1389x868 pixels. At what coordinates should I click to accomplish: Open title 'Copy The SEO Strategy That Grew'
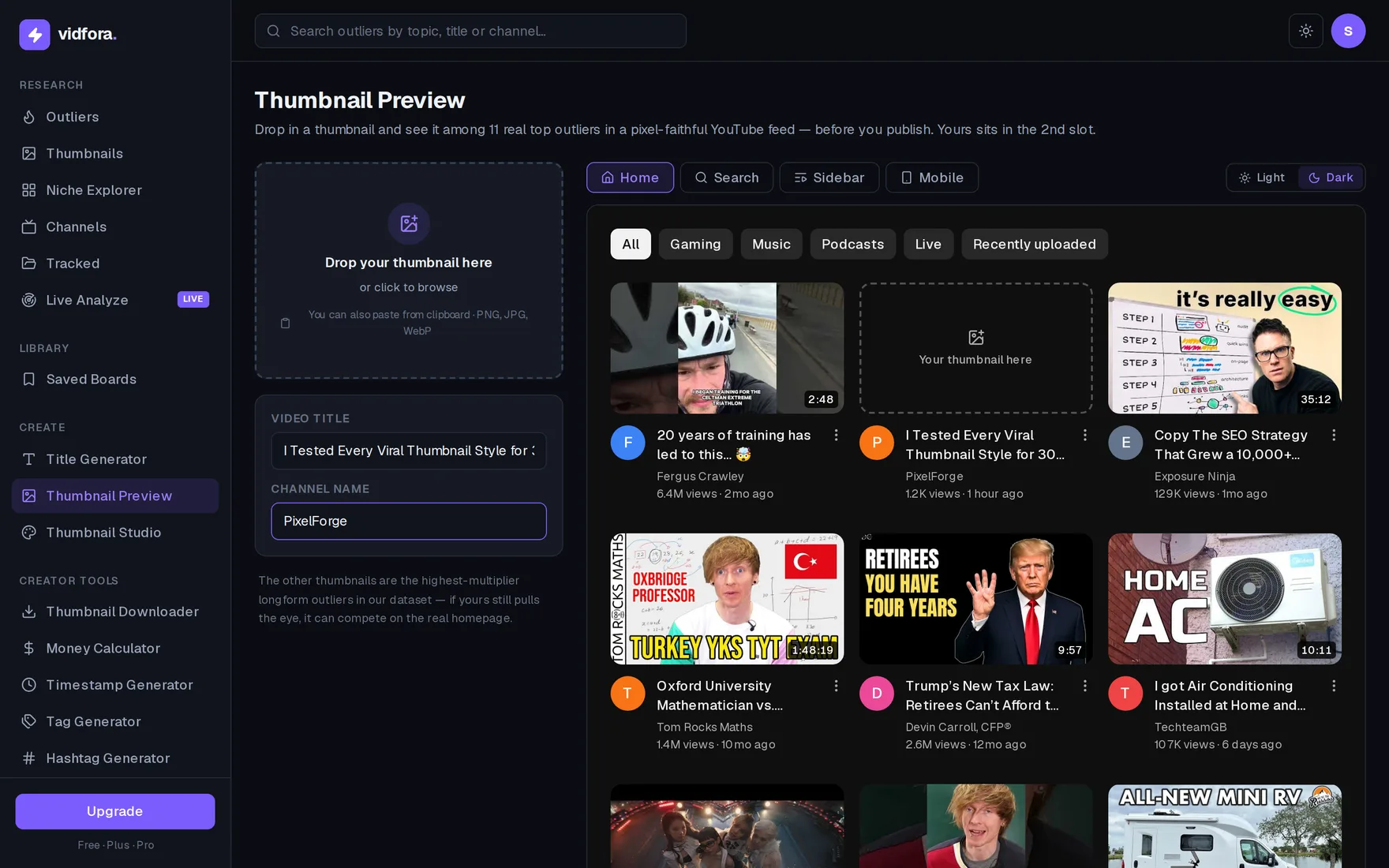point(1231,445)
